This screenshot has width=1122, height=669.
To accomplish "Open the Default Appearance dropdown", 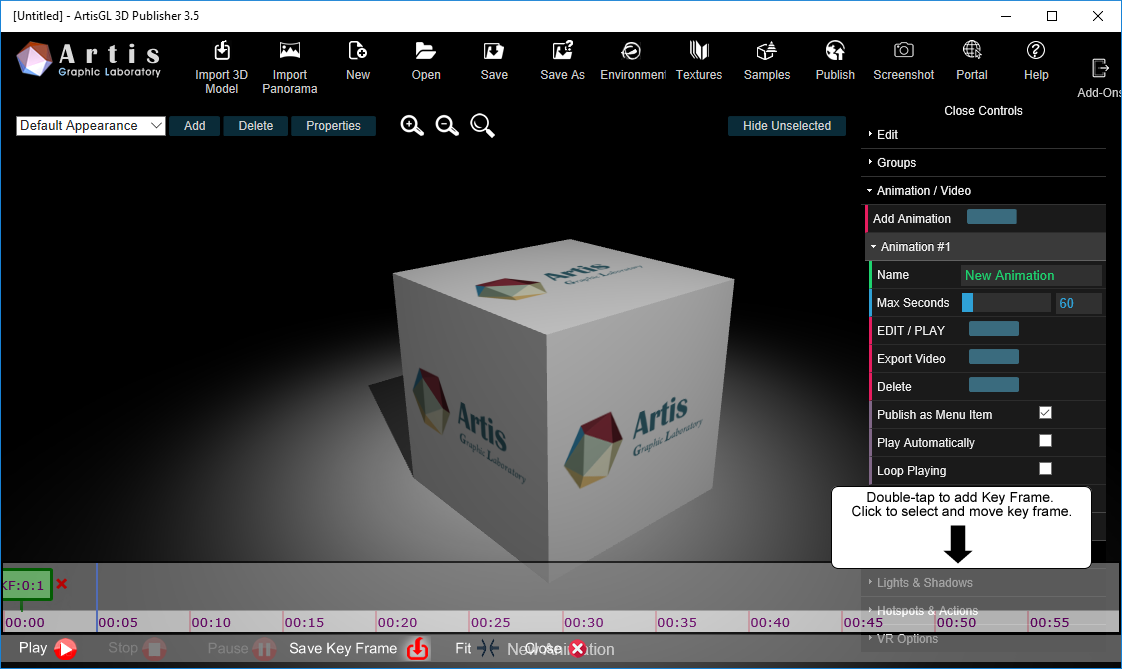I will click(91, 126).
